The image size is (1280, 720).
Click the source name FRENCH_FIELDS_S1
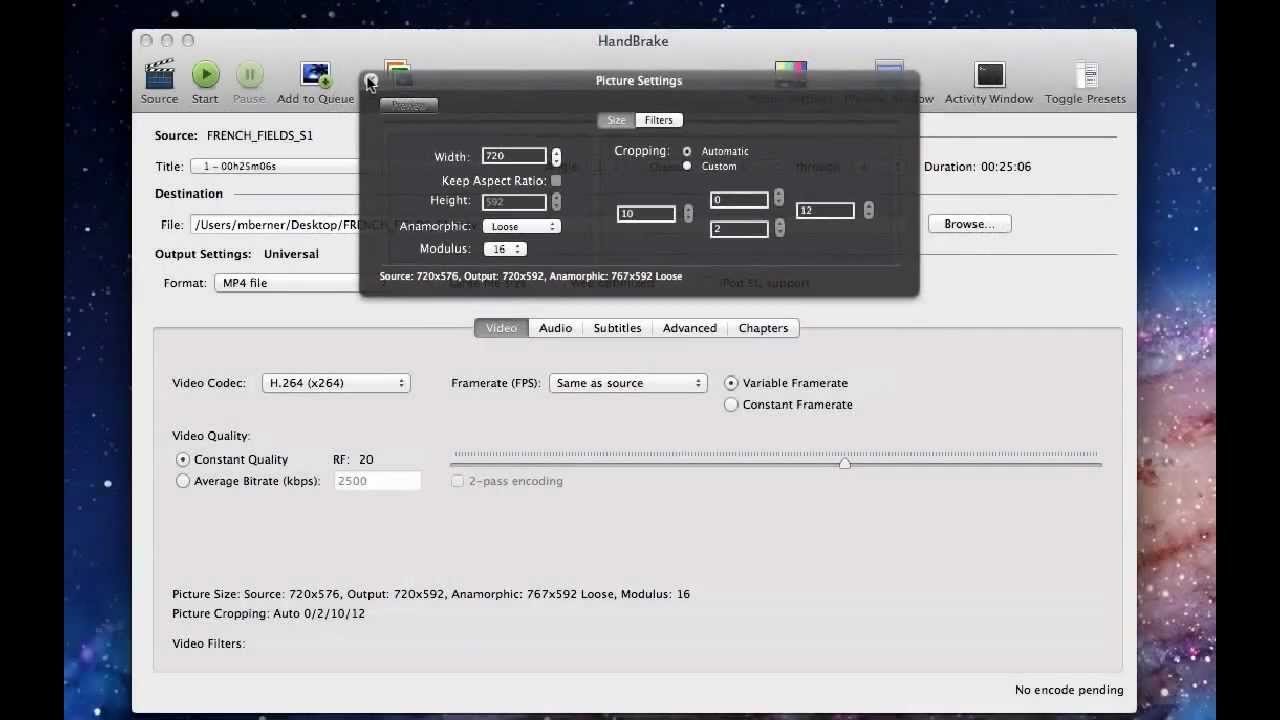tap(260, 136)
